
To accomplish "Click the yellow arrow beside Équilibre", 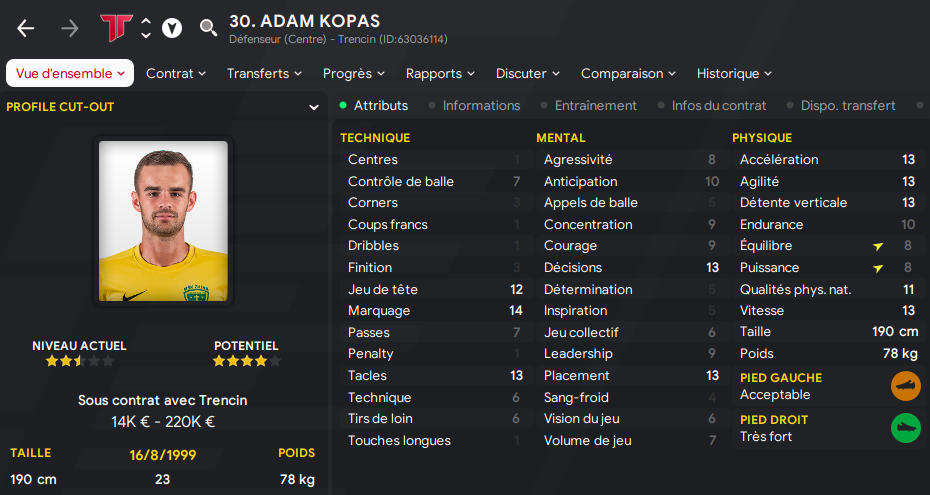I will click(878, 246).
